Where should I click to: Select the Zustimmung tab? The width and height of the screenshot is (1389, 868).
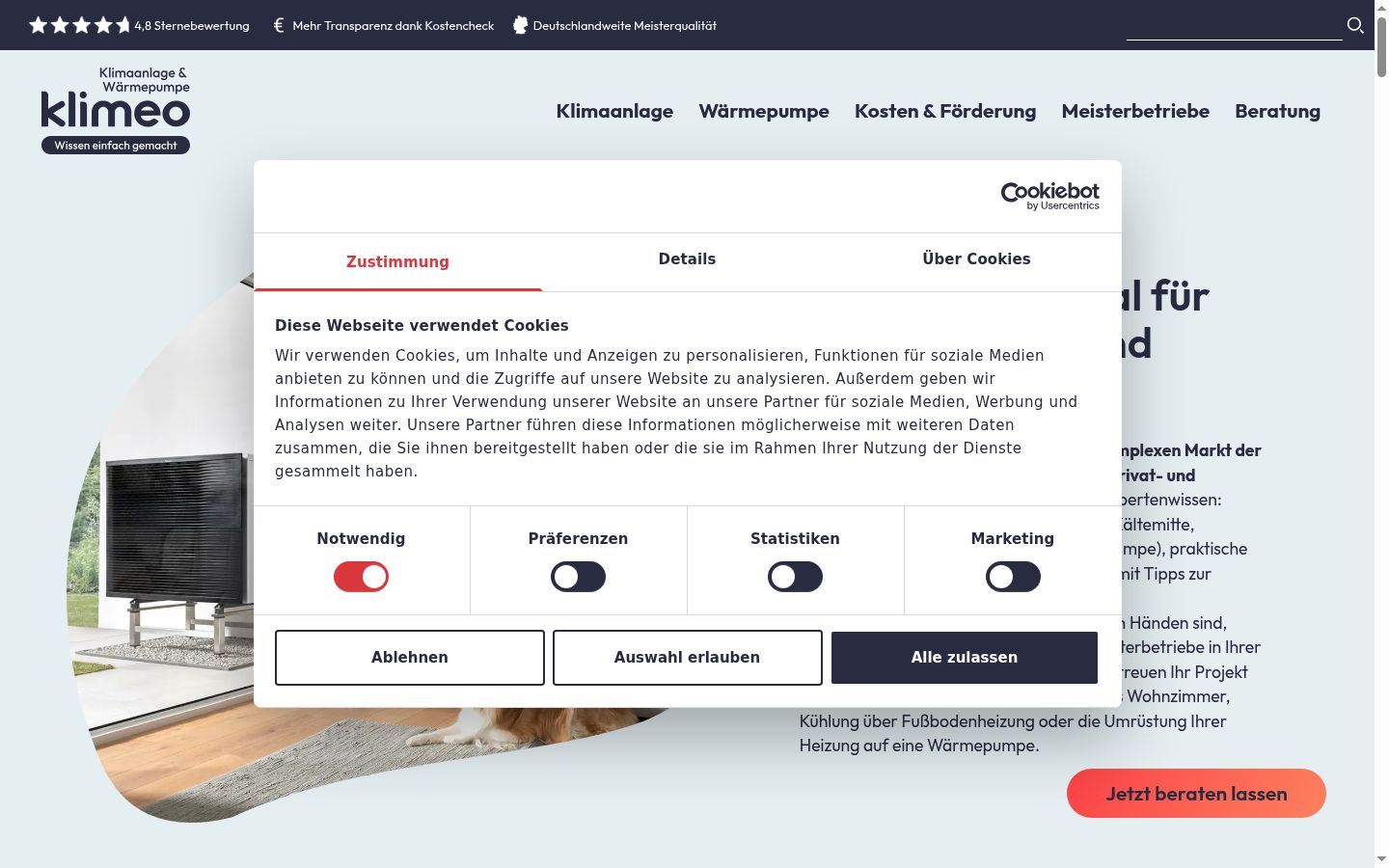397,261
